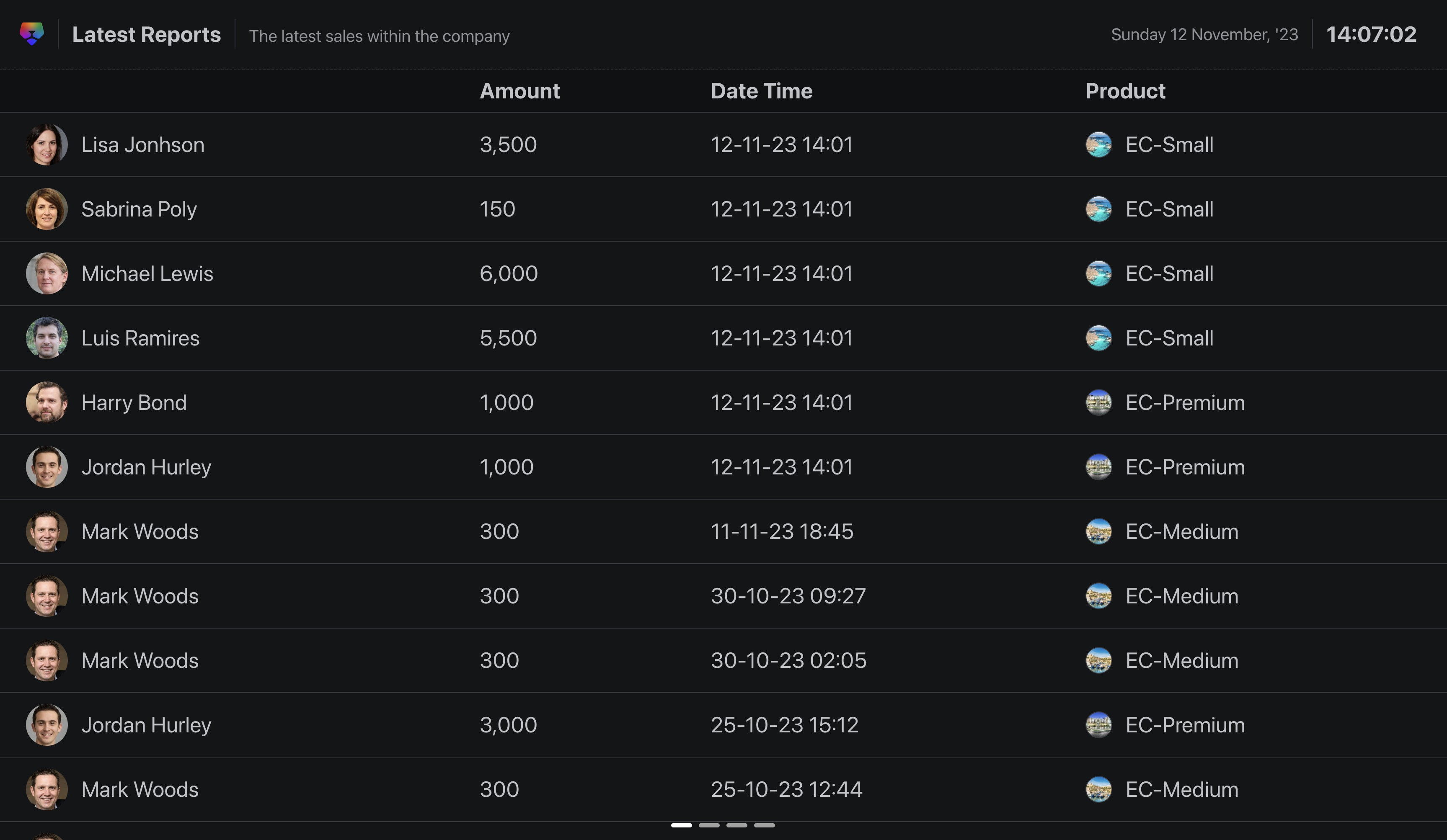This screenshot has width=1447, height=840.
Task: Click the subtitle about latest sales
Action: coord(379,36)
